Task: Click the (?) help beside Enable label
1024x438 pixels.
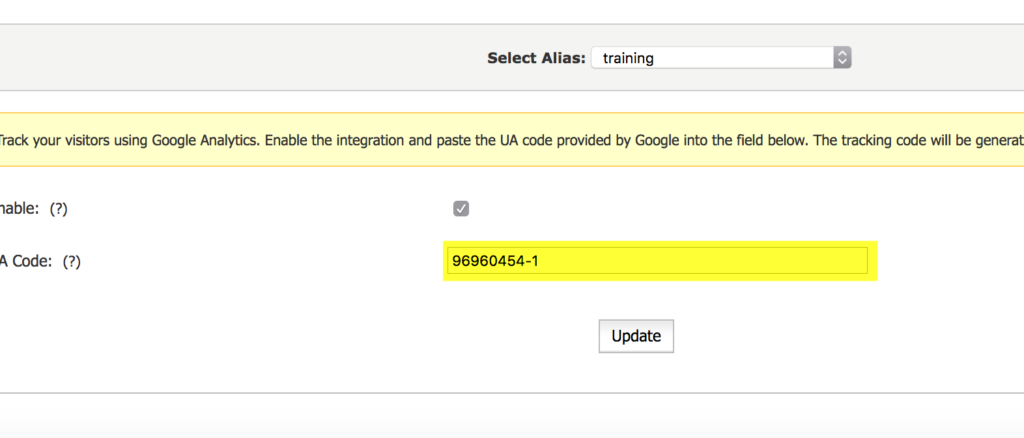Action: click(59, 209)
